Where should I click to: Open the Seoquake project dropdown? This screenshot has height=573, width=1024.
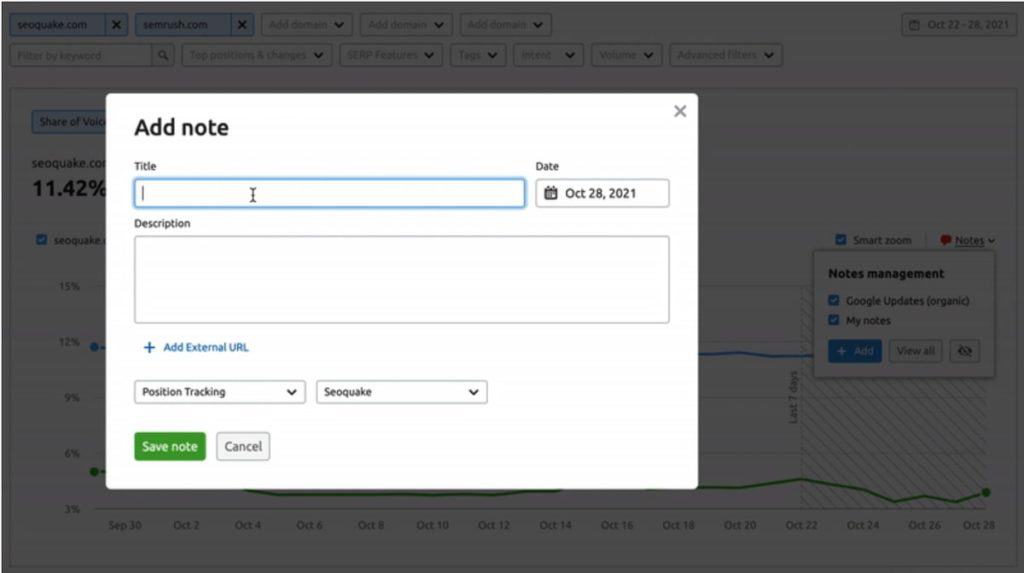tap(402, 392)
